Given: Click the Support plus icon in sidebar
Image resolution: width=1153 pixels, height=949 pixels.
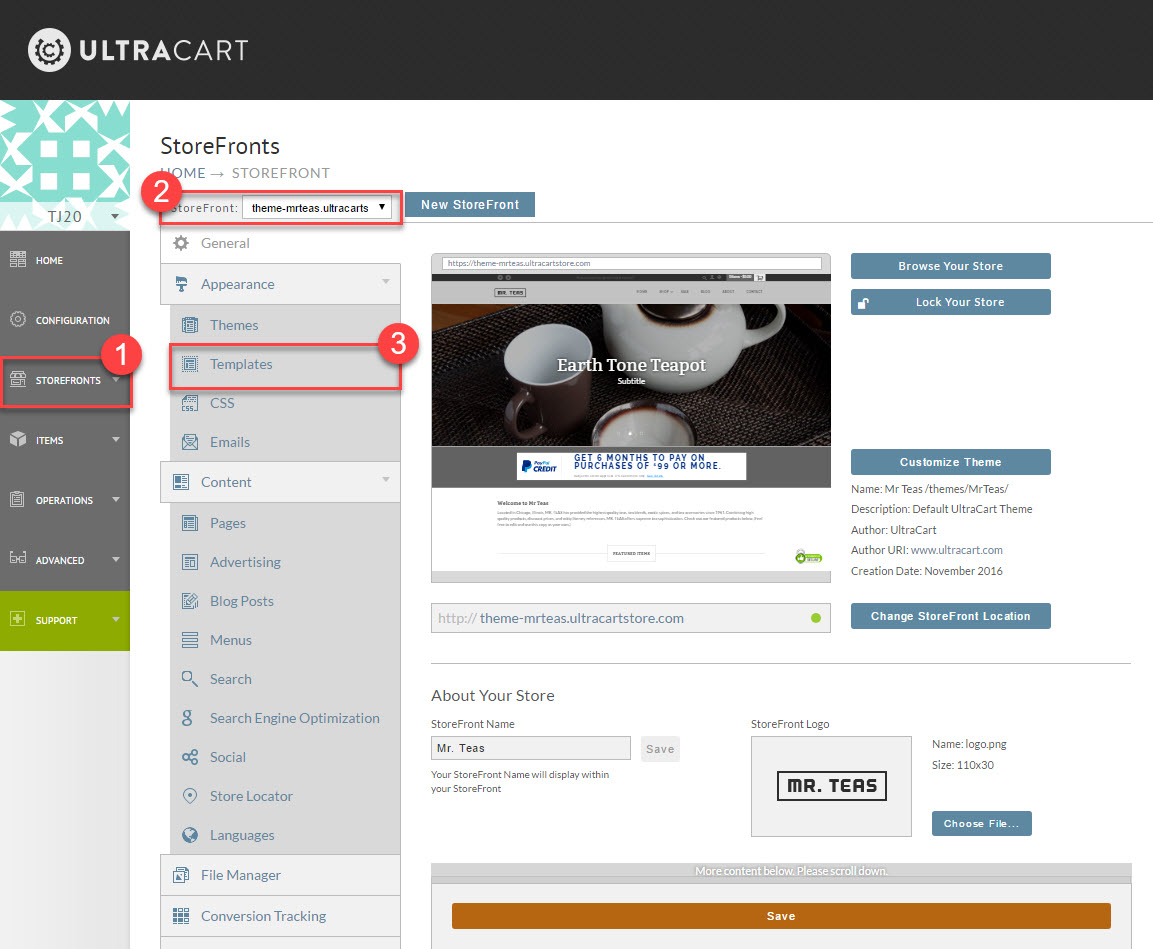Looking at the screenshot, I should tap(18, 619).
